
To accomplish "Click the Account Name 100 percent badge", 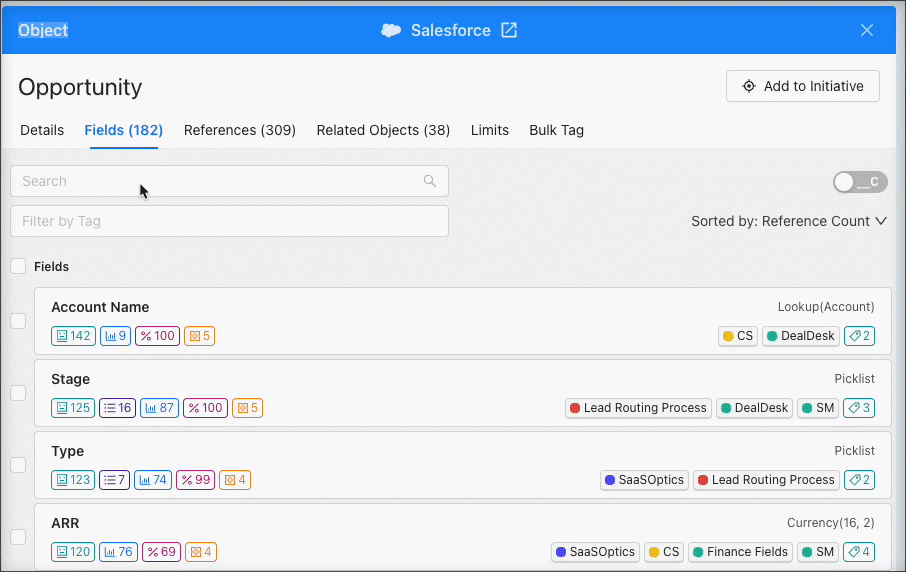I will (157, 336).
